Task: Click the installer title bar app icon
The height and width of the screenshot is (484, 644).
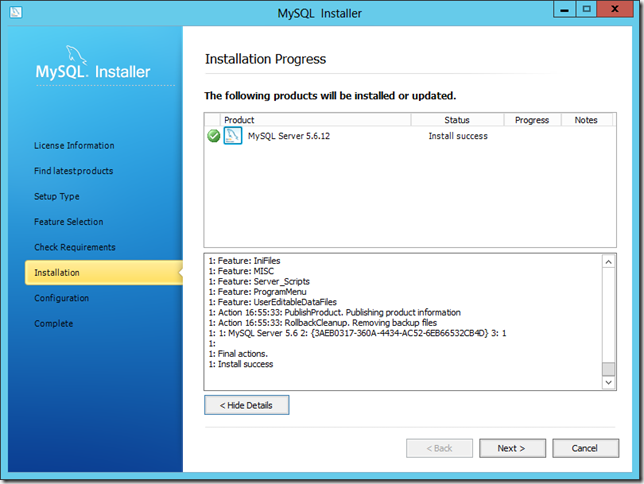Action: (x=16, y=12)
